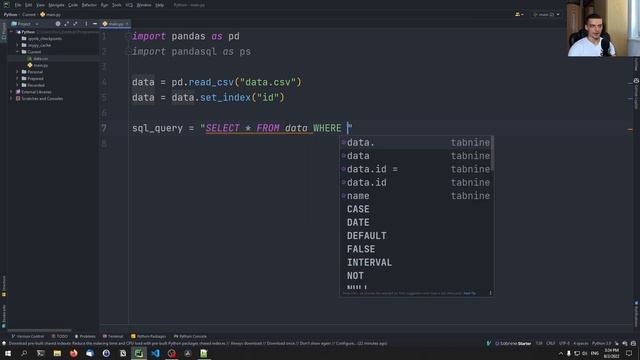Open Project panel options menu
Screen dimensions: 640x360
(86, 24)
